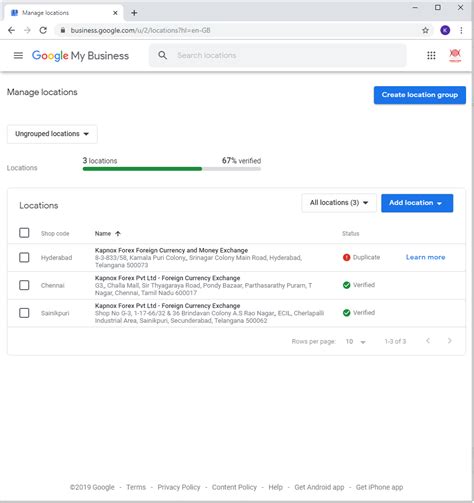Viewport: 474px width, 503px height.
Task: Open Kapnox Forex Foreign Currency and Money Exchange
Action: [171, 250]
